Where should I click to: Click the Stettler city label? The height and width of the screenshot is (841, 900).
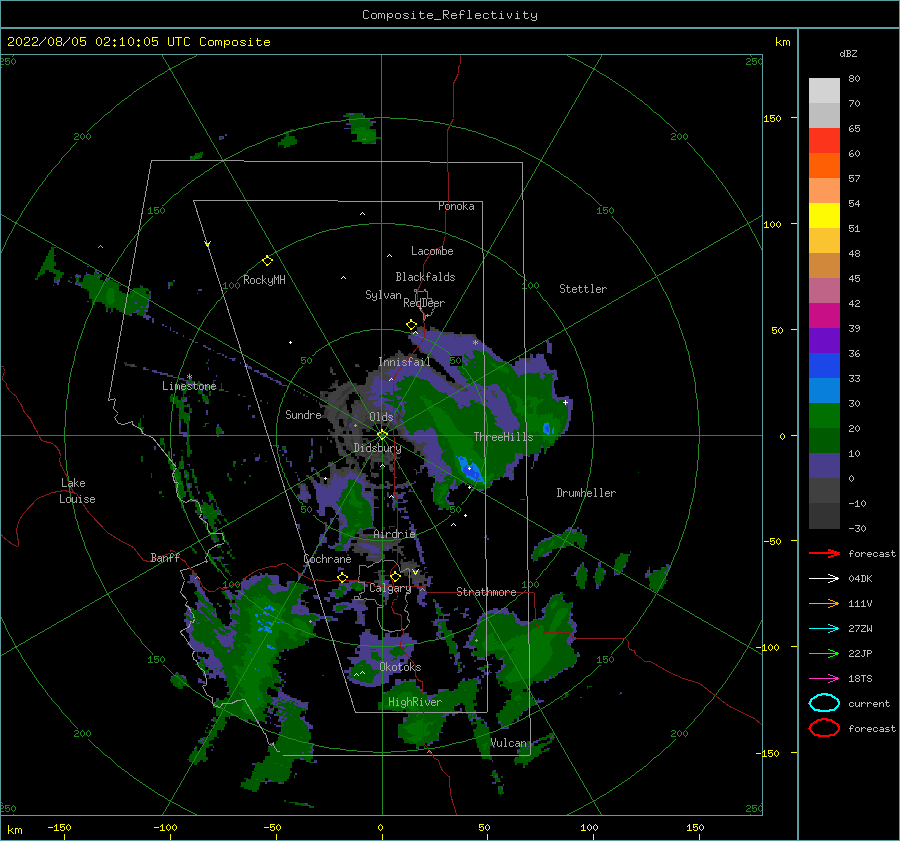pos(583,289)
